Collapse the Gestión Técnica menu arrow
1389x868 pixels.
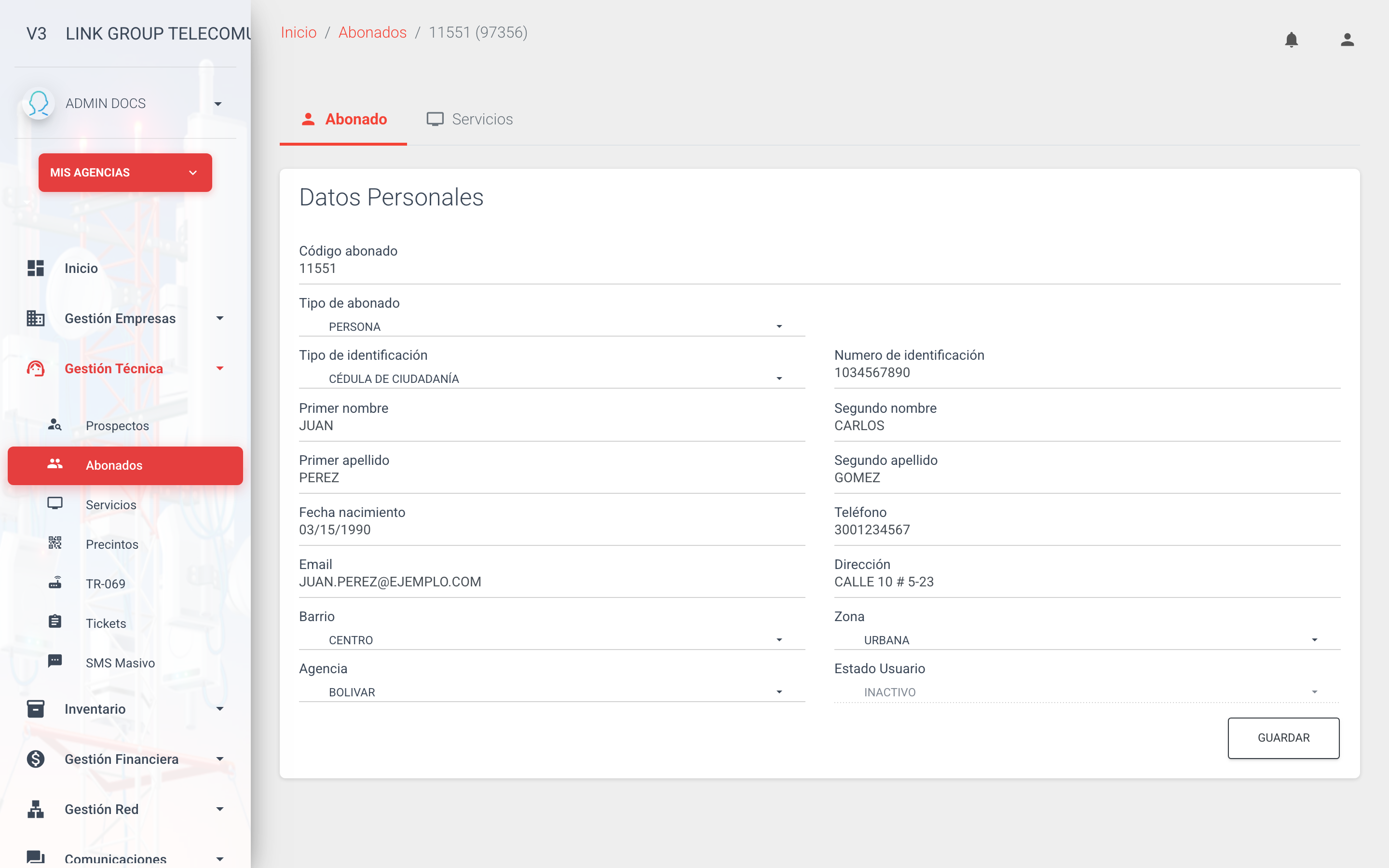point(220,368)
